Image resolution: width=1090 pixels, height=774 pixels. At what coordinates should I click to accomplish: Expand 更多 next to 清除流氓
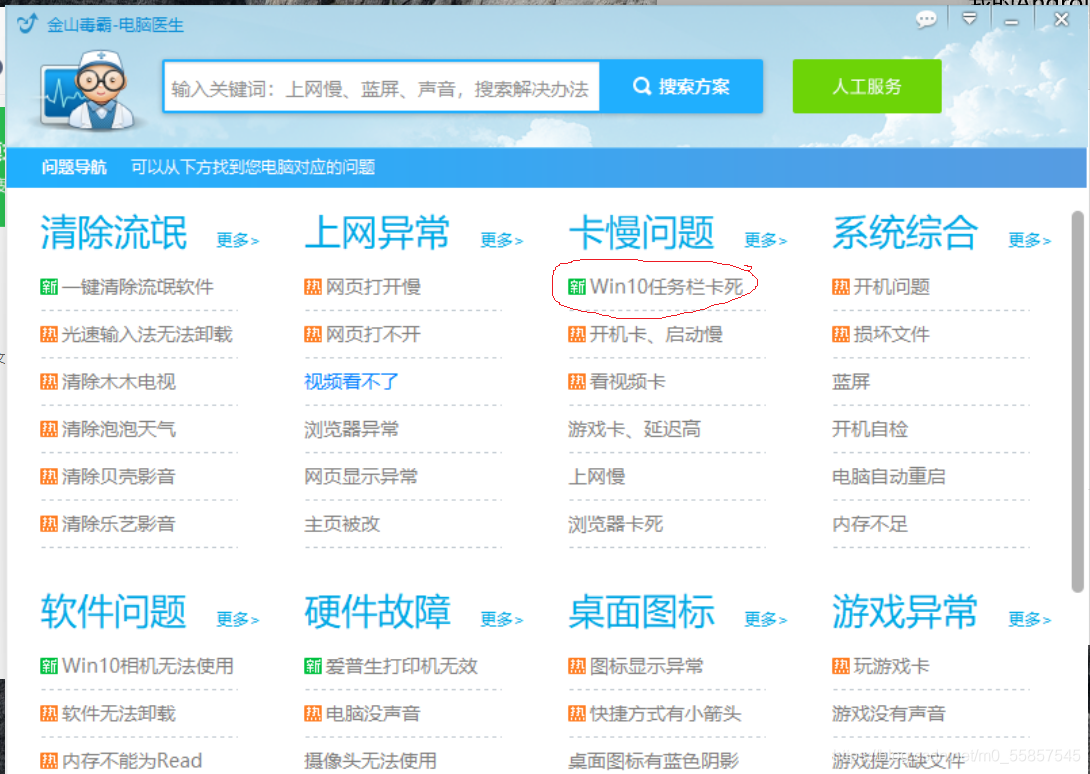point(238,240)
